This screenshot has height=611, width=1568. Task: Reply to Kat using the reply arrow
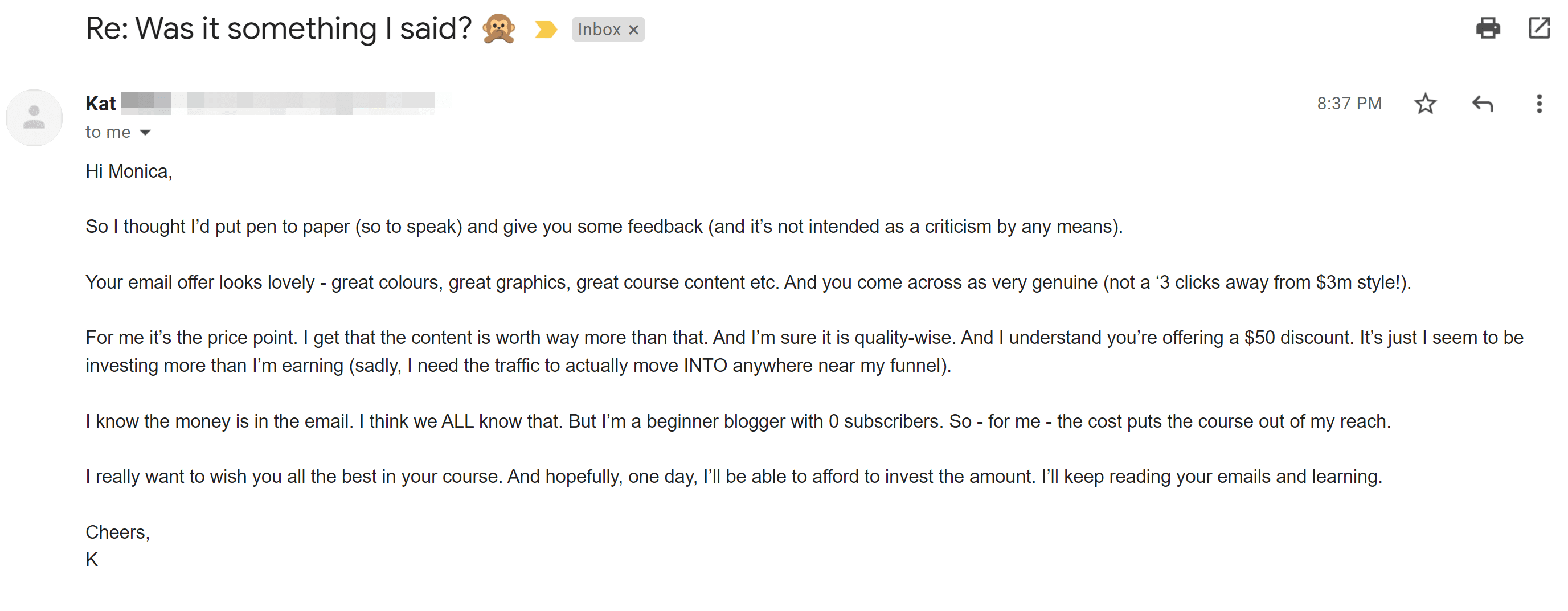tap(1481, 104)
